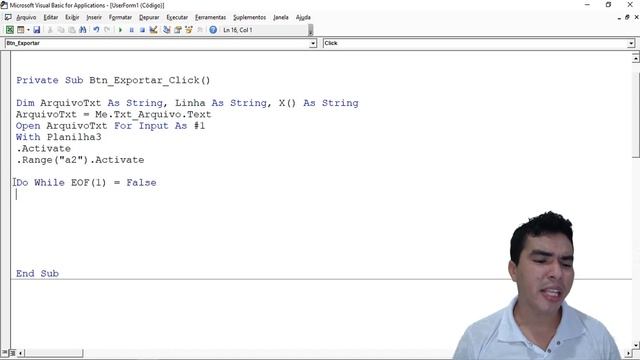Click the Redo arrow icon
Viewport: 640px width, 360px height.
pyautogui.click(x=107, y=30)
